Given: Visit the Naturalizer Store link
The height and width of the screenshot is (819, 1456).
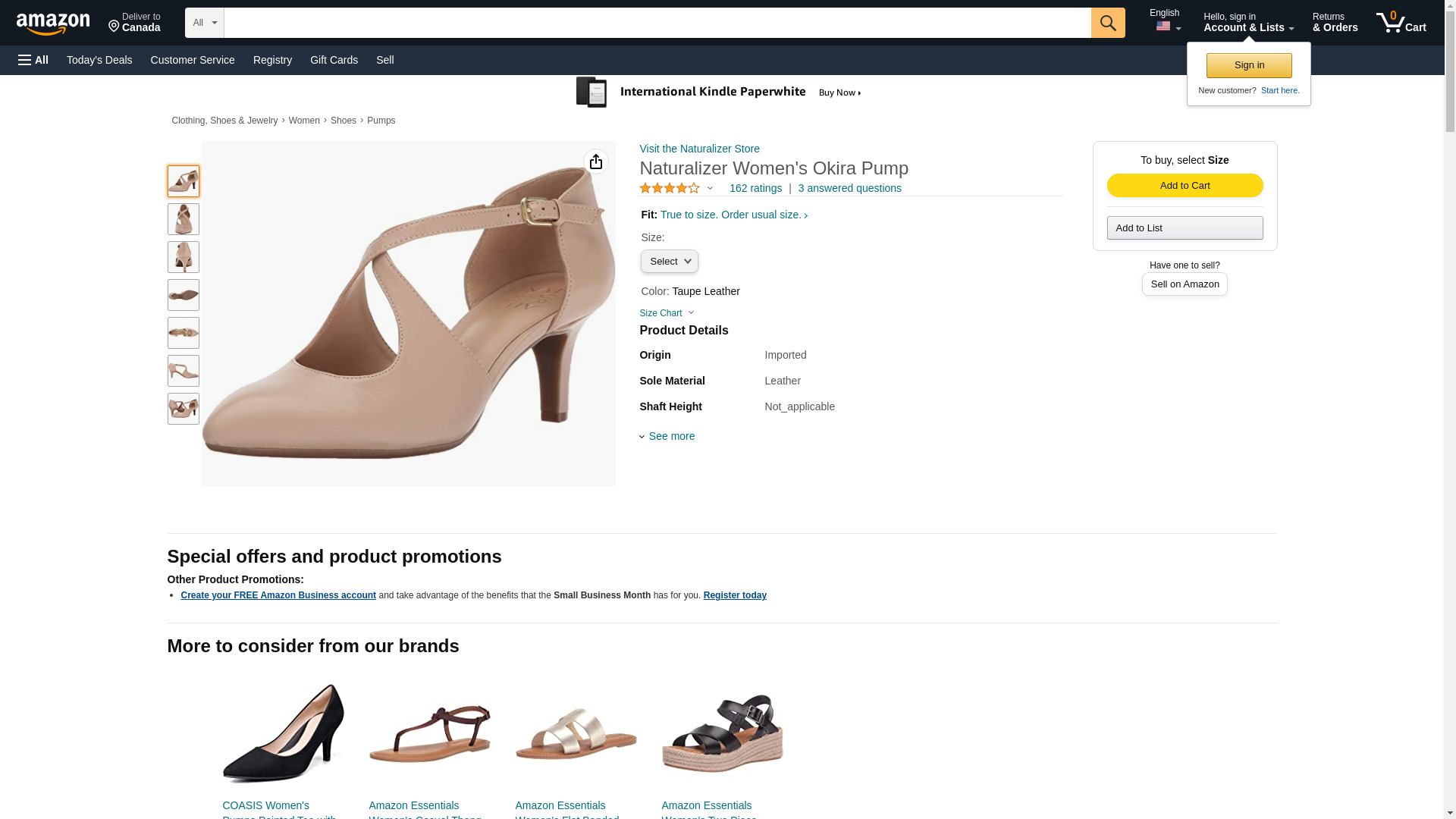Looking at the screenshot, I should [699, 149].
